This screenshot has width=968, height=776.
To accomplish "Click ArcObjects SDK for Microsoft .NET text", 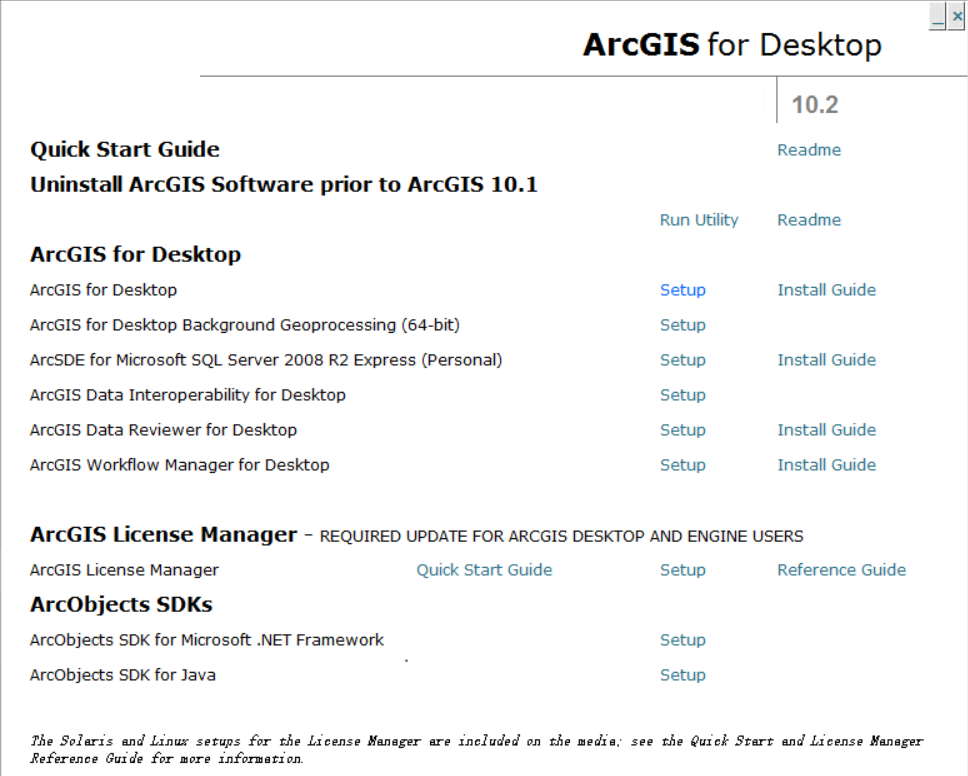I will point(207,640).
